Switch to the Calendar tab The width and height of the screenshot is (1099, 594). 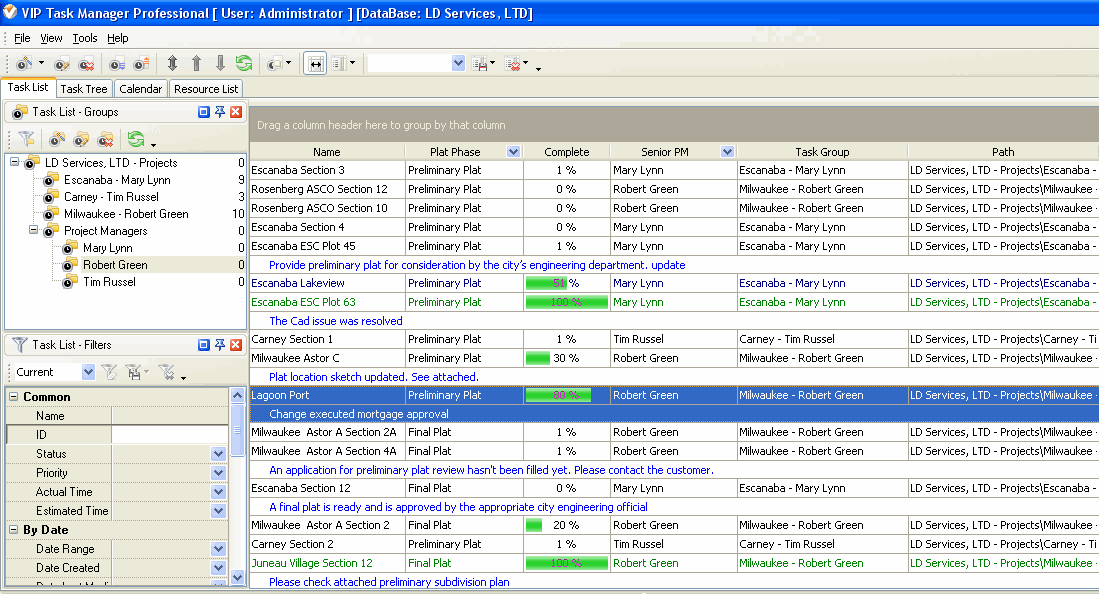[x=140, y=89]
